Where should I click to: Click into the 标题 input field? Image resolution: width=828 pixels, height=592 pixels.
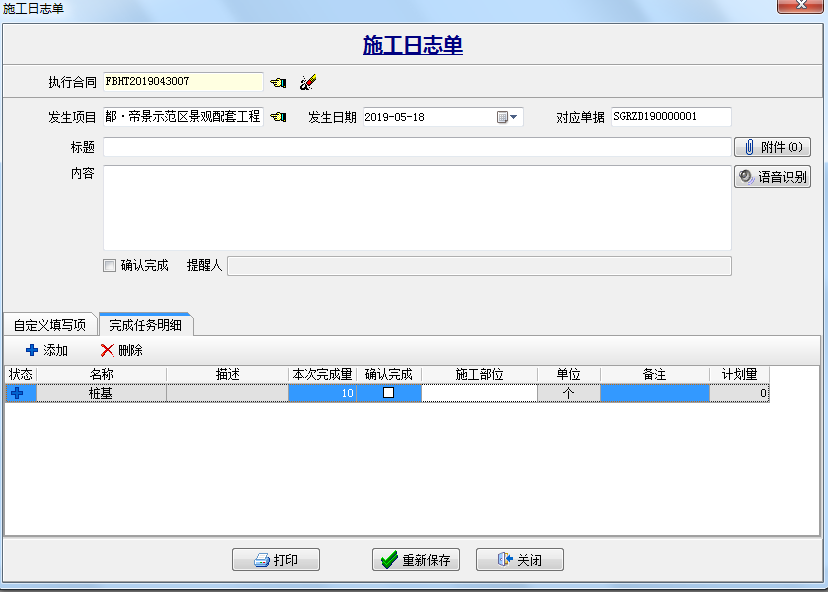[x=417, y=147]
